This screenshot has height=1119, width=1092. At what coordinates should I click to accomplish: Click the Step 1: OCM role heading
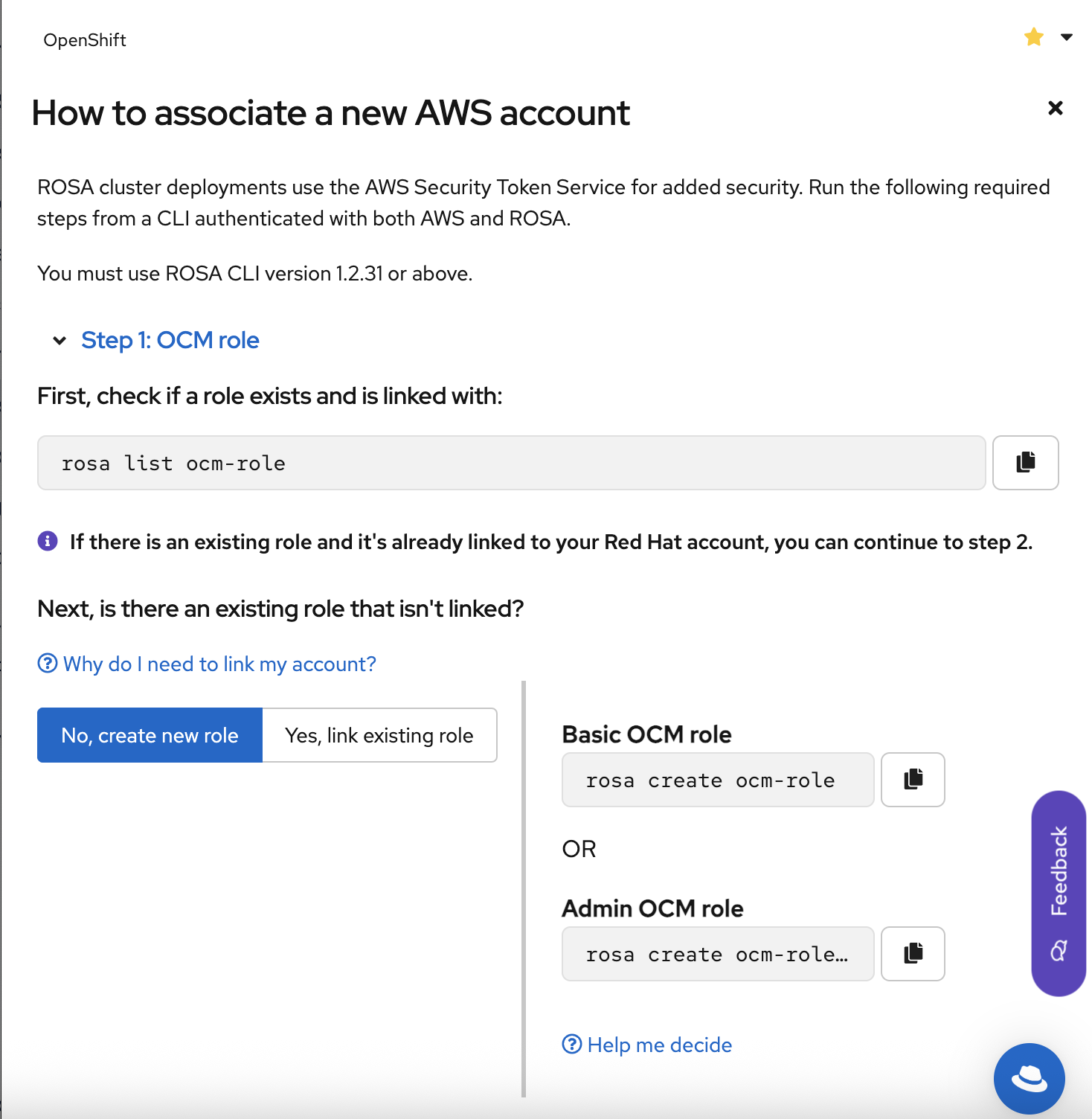170,341
